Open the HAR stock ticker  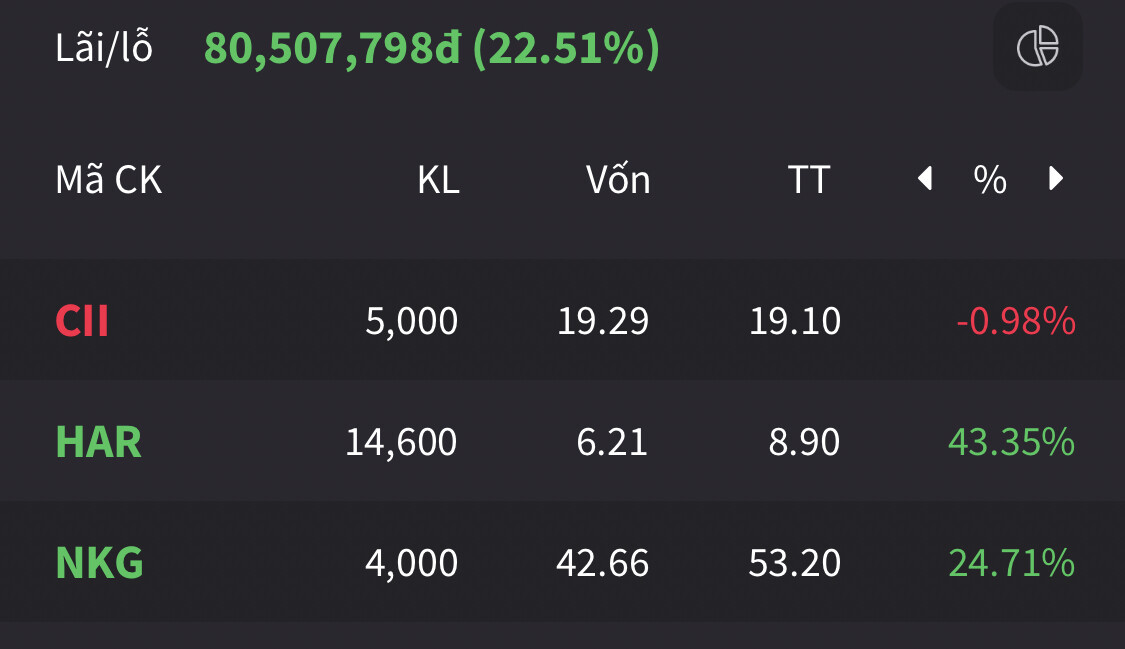coord(98,442)
